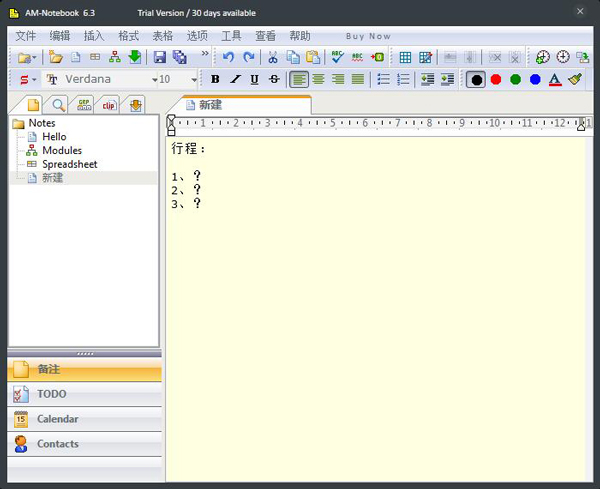Viewport: 600px width, 489px height.
Task: Insert a table using grid icon
Action: [405, 57]
